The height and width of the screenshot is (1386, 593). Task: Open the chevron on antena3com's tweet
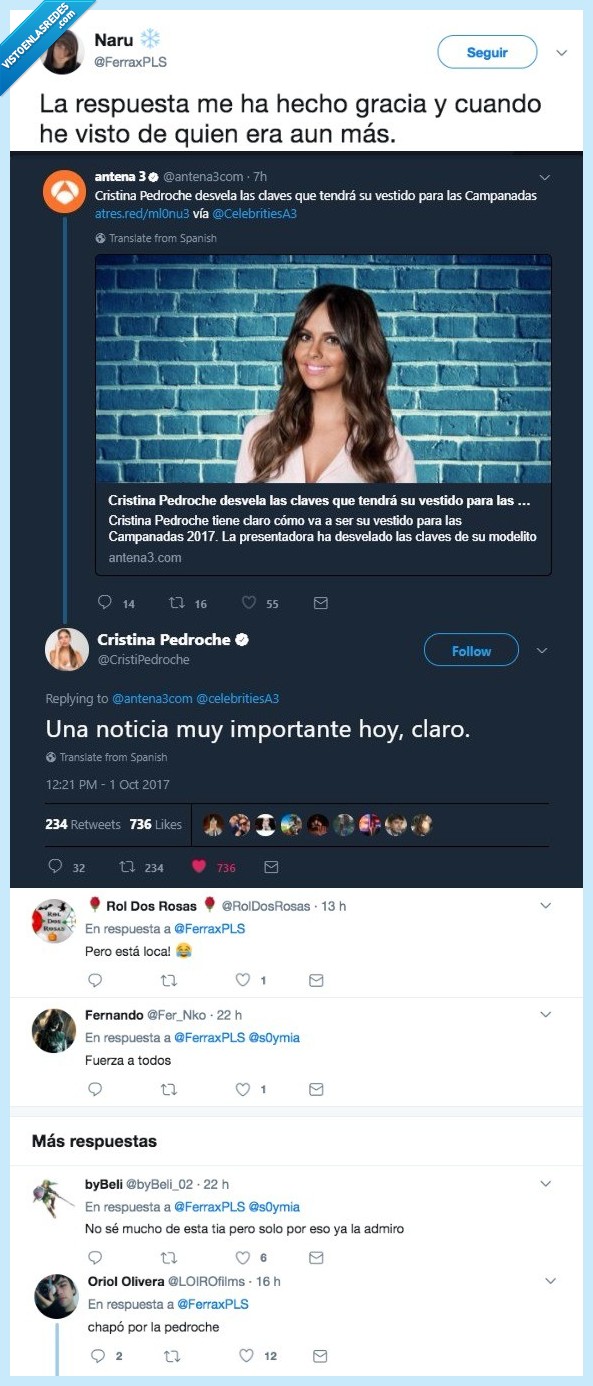pos(545,176)
